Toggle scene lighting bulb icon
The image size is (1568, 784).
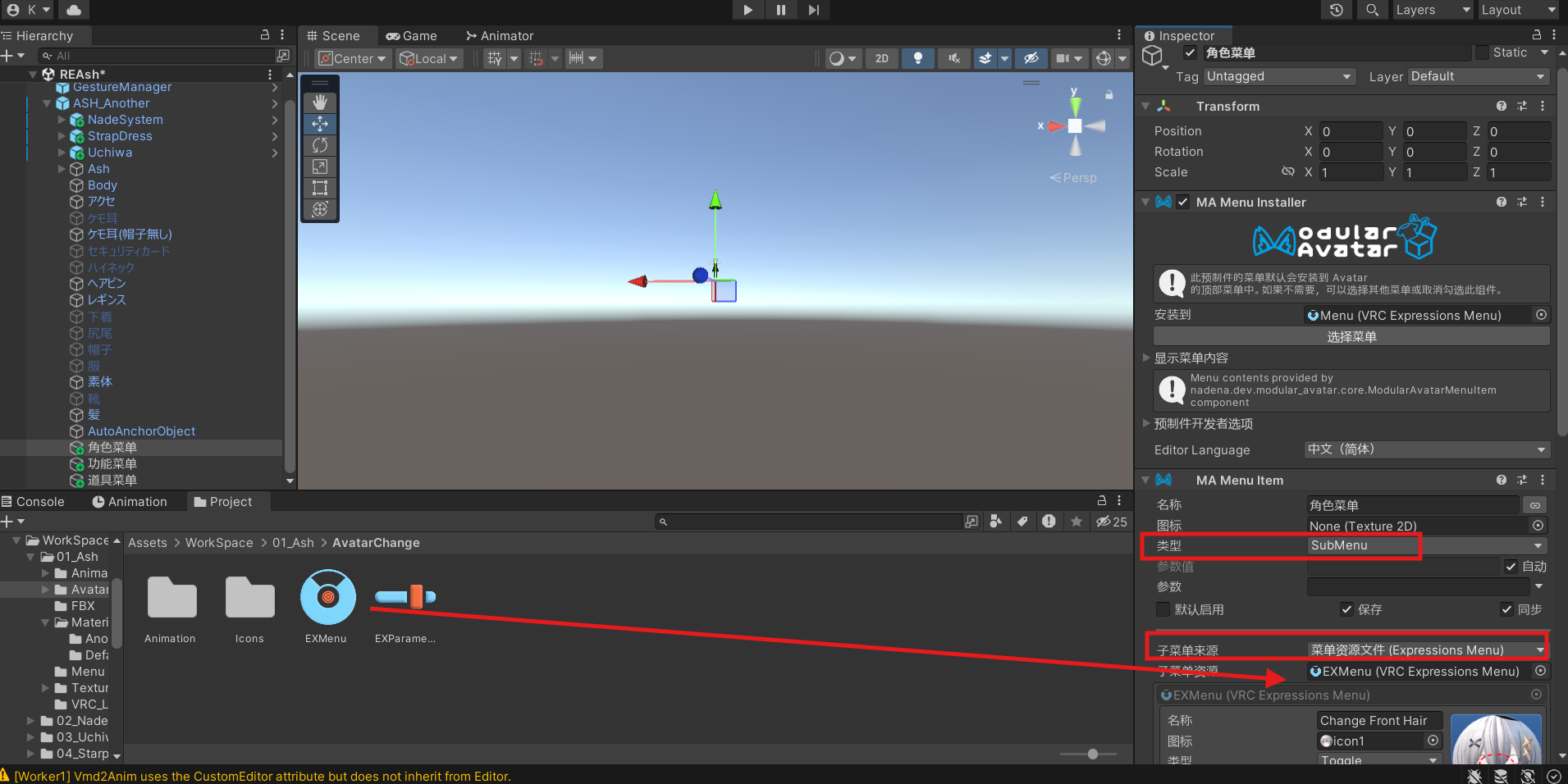tap(917, 58)
